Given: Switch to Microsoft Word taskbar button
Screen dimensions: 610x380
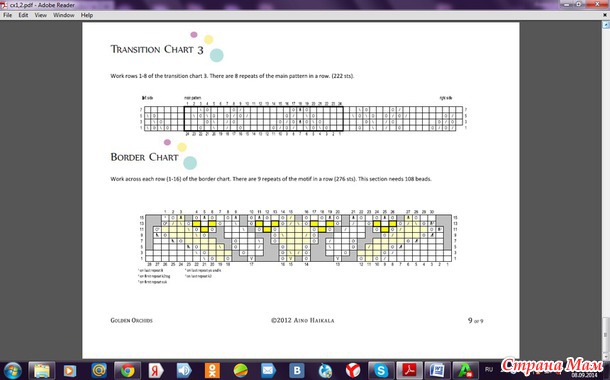Looking at the screenshot, I should [437, 371].
